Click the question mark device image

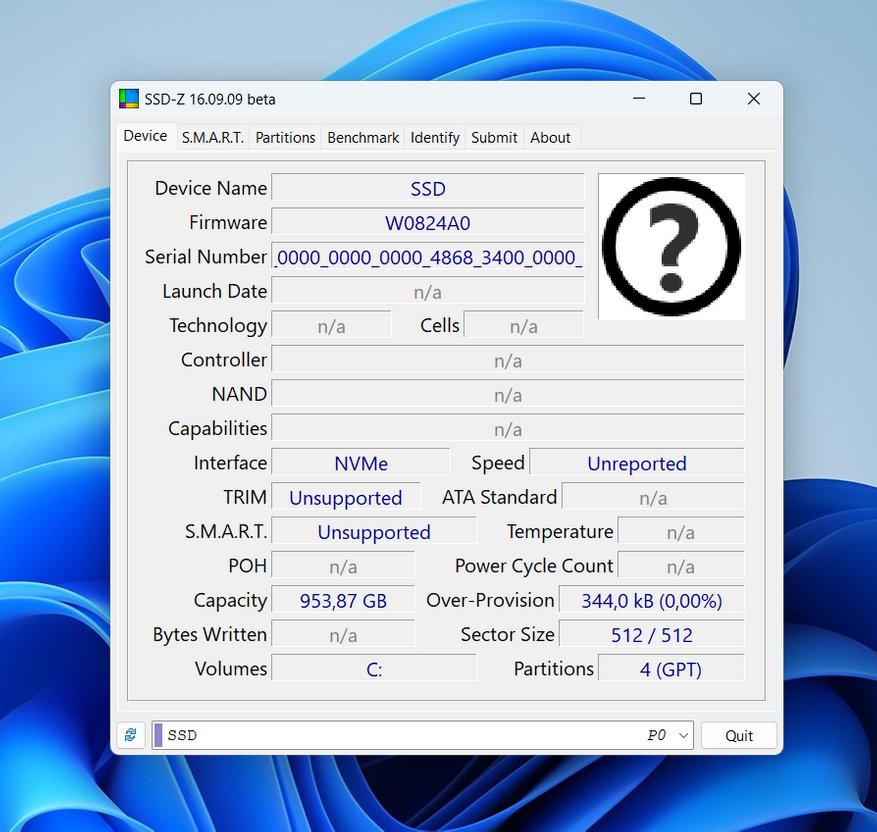pyautogui.click(x=671, y=247)
